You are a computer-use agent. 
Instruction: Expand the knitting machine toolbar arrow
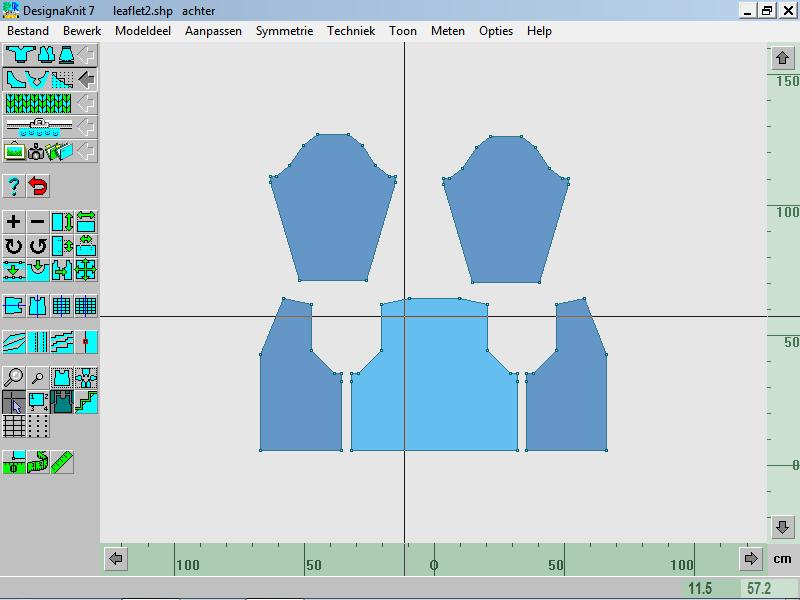[x=87, y=127]
